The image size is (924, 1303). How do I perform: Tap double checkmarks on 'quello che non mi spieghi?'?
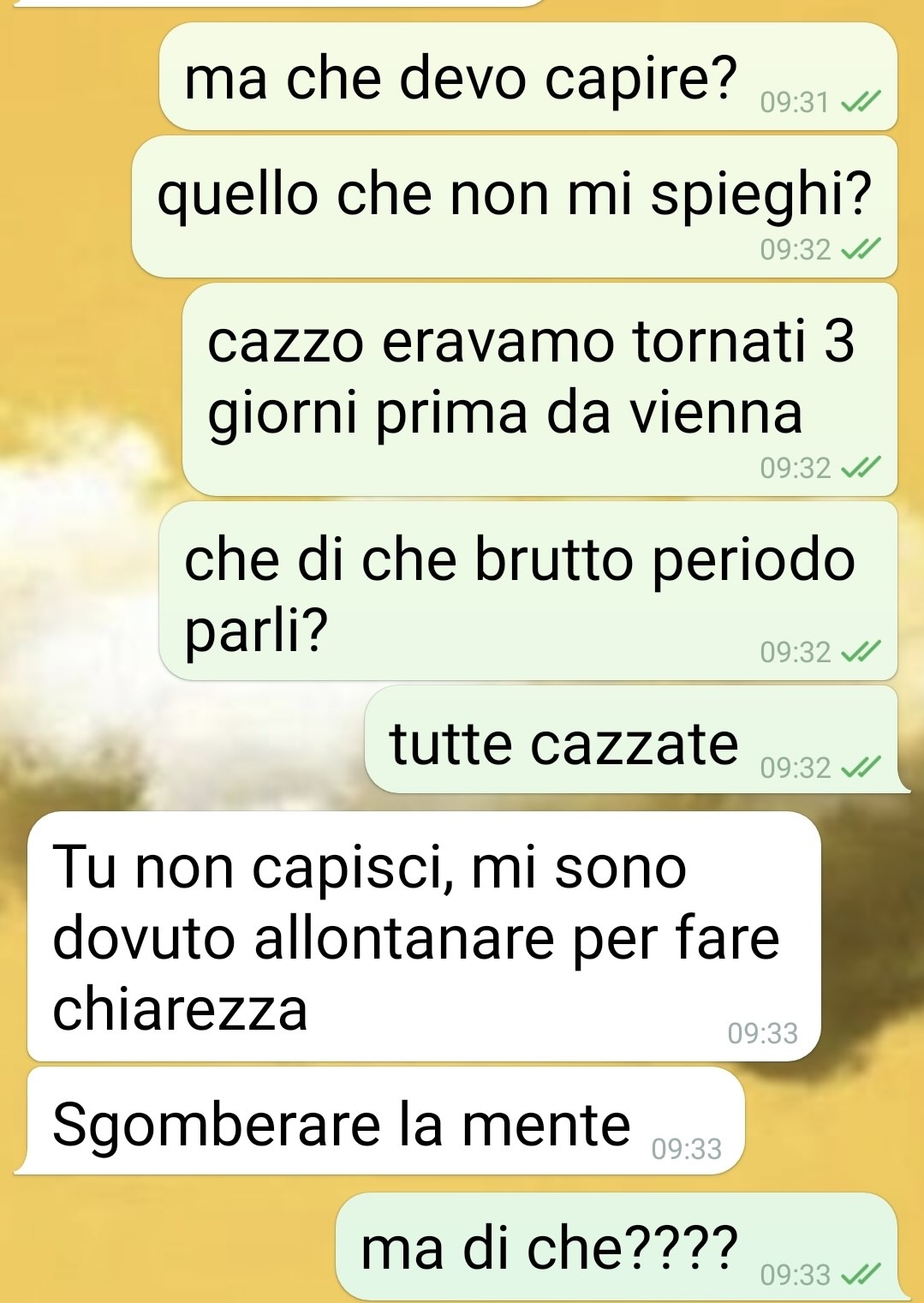[x=860, y=250]
